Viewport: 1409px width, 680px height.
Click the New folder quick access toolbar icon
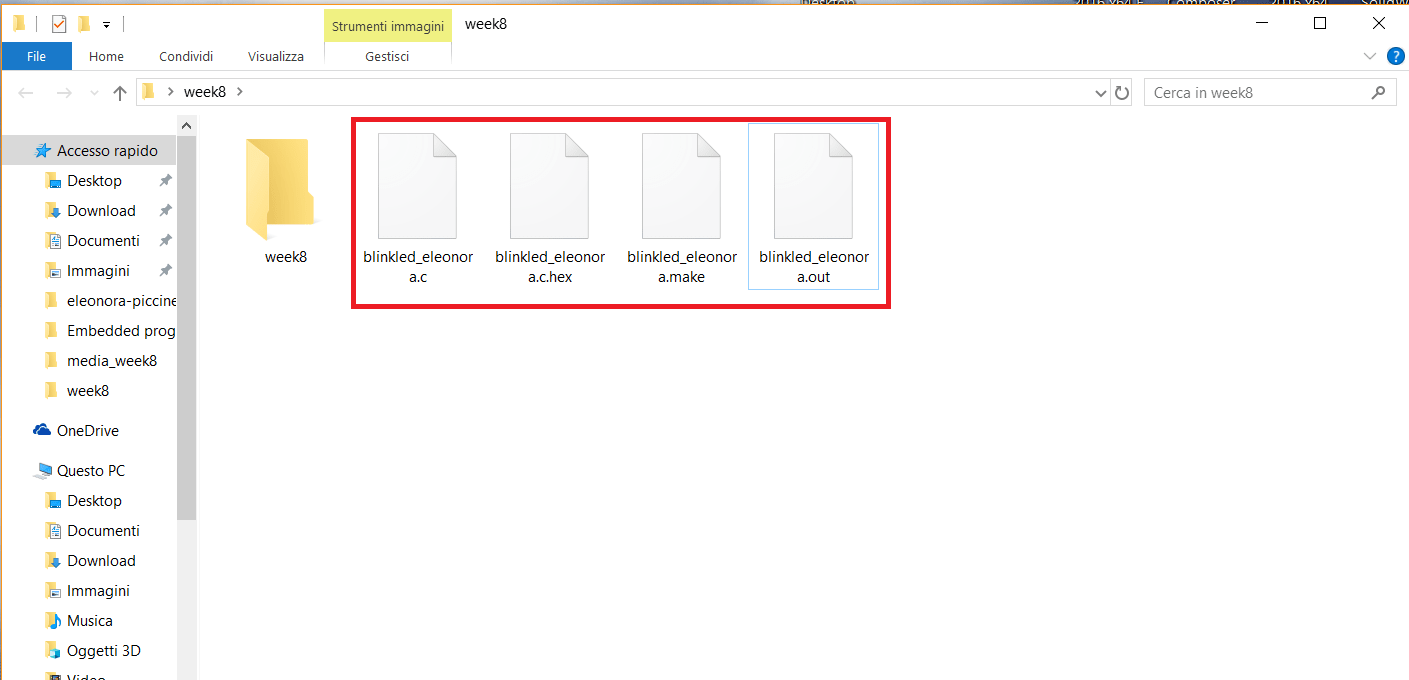84,24
